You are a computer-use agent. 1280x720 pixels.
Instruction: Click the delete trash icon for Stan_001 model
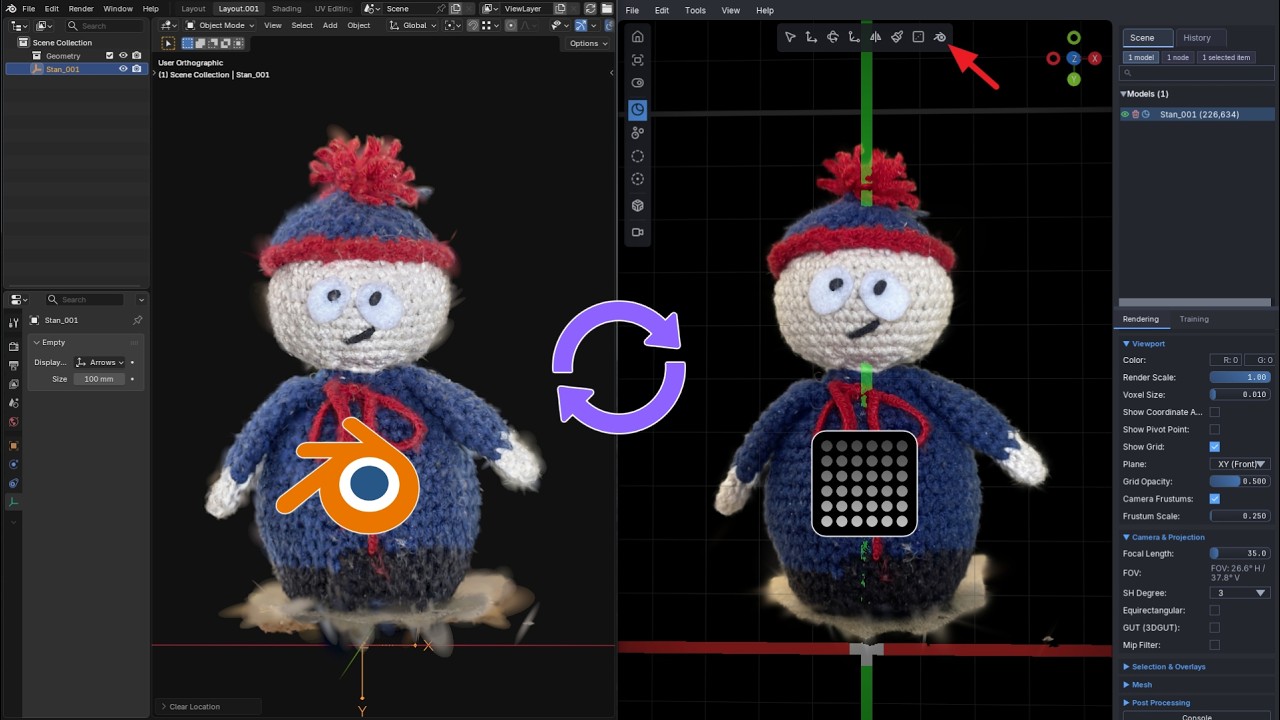pos(1135,114)
